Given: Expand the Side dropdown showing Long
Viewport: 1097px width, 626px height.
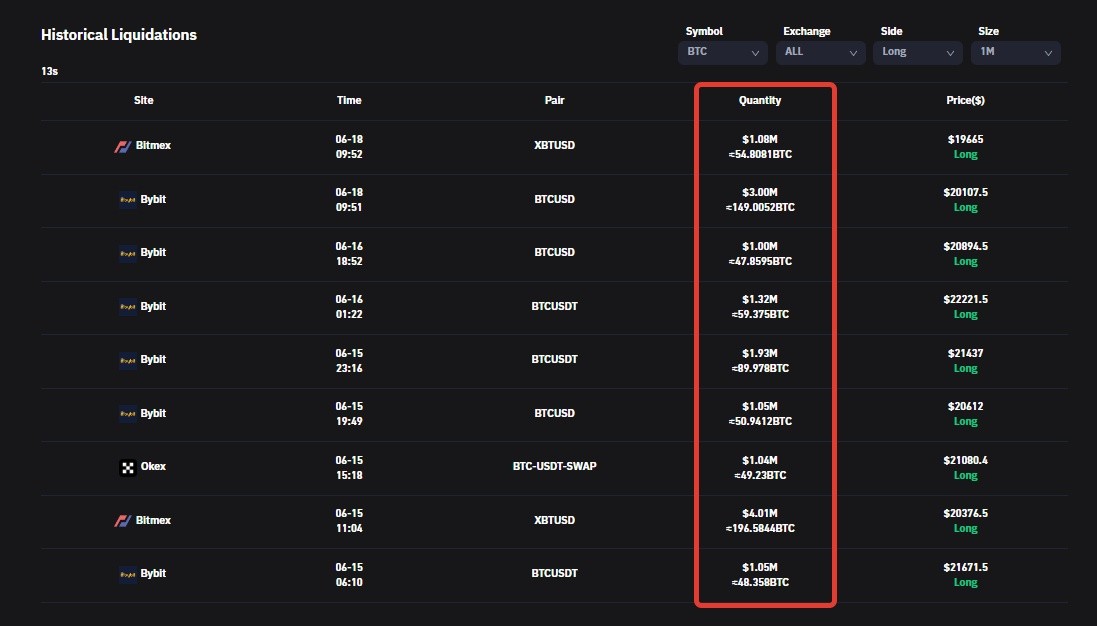Looking at the screenshot, I should (x=917, y=52).
